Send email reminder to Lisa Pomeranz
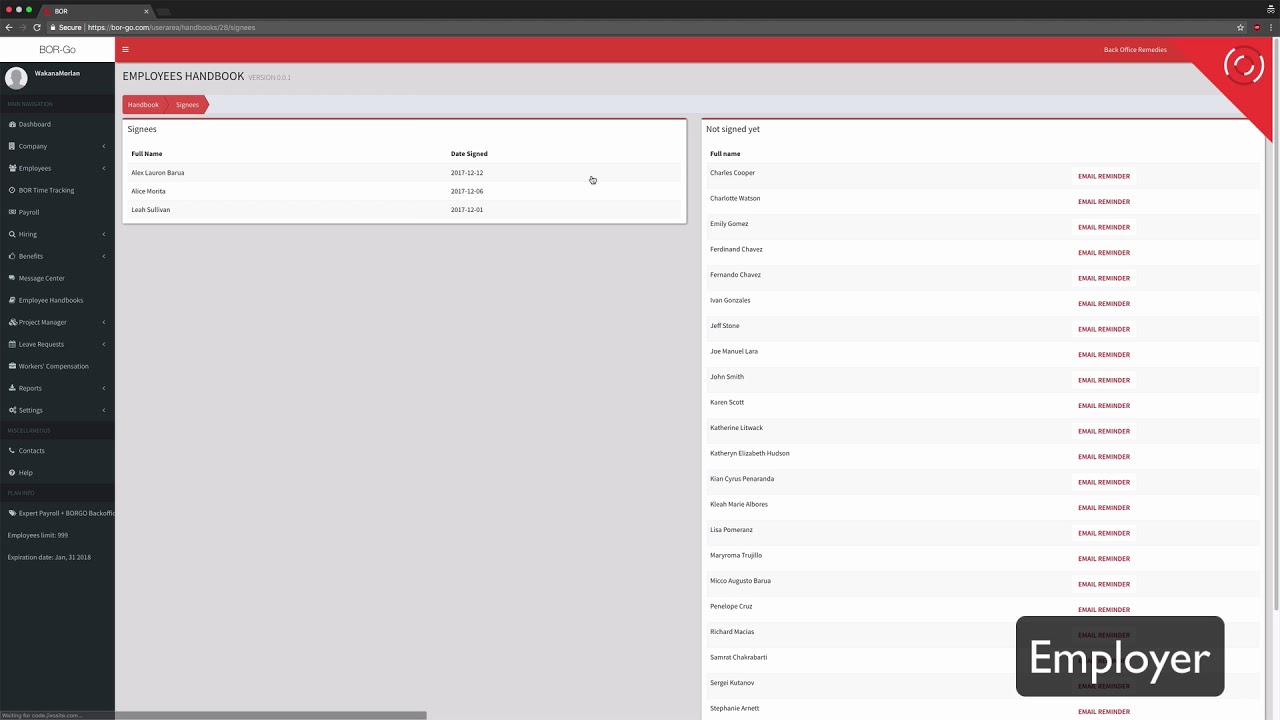This screenshot has height=720, width=1280. (1104, 533)
